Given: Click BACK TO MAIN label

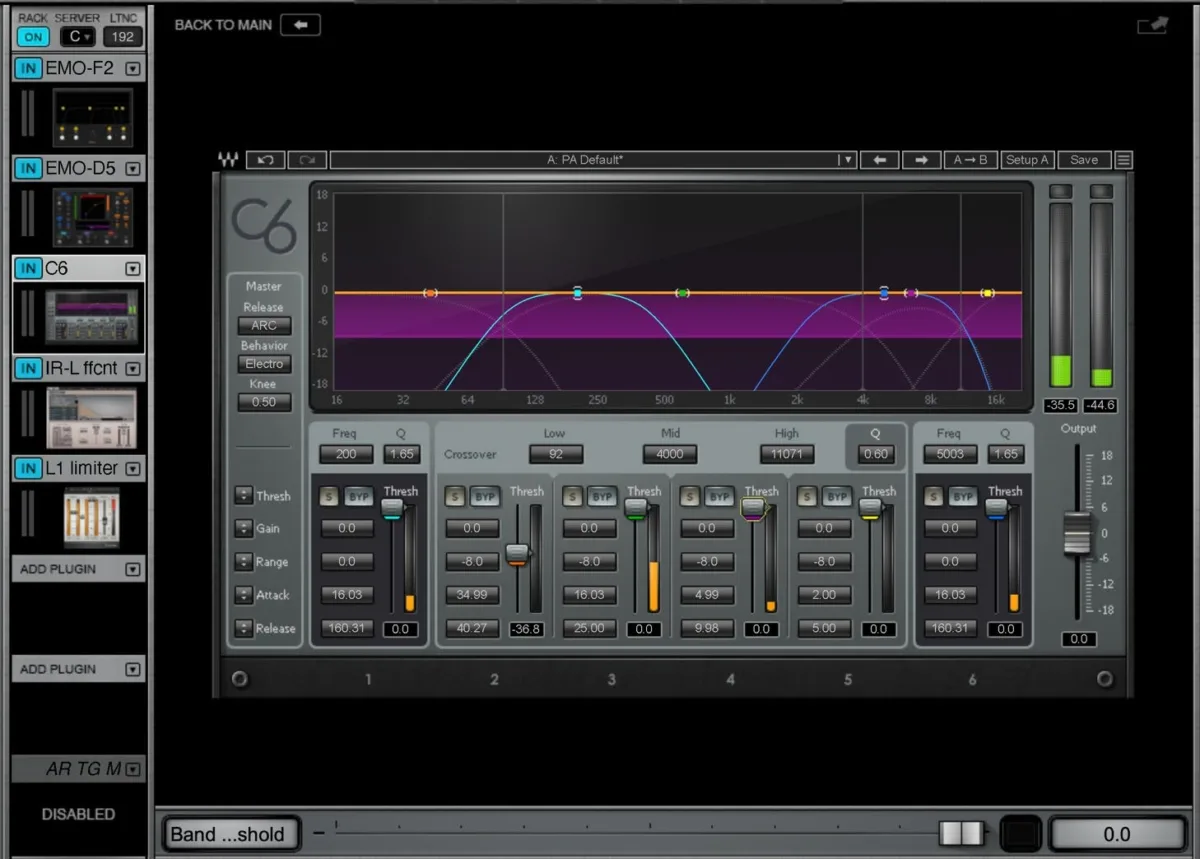Looking at the screenshot, I should (x=223, y=25).
